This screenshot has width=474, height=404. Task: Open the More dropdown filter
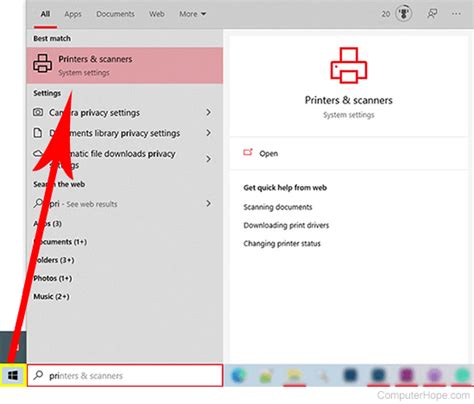click(x=193, y=14)
